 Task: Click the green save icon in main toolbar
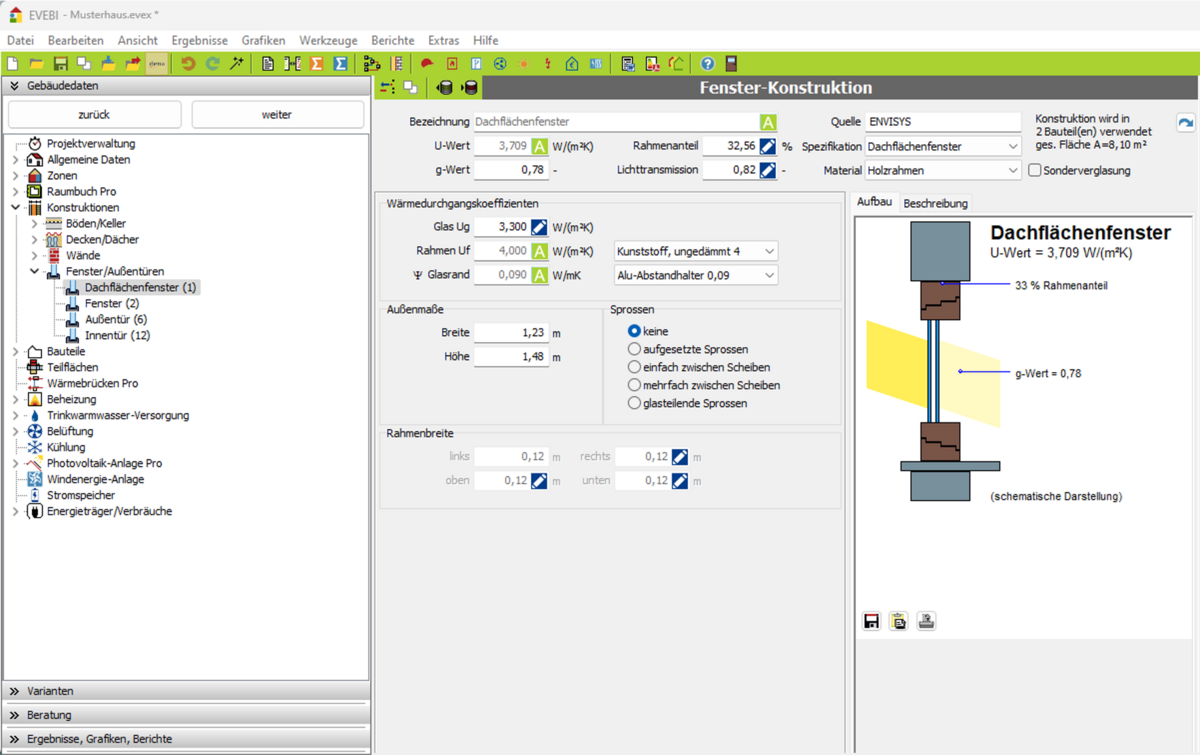(60, 64)
